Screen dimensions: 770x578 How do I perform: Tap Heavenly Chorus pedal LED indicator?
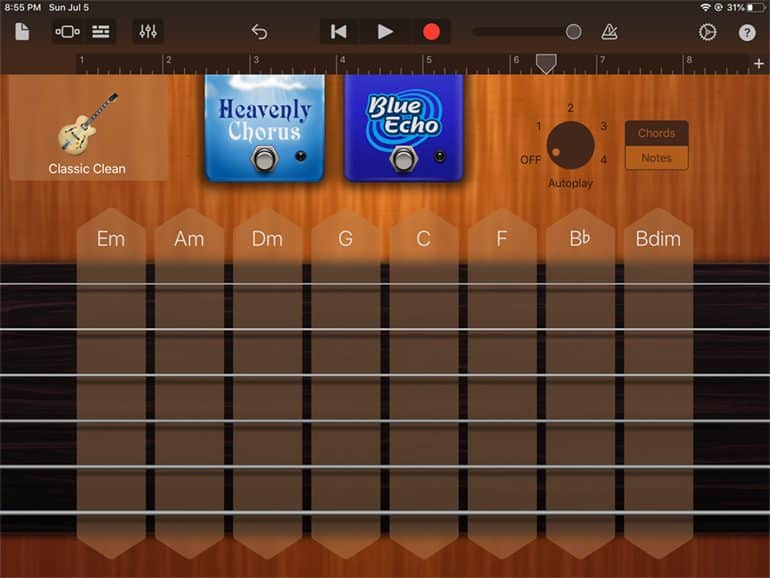point(300,156)
